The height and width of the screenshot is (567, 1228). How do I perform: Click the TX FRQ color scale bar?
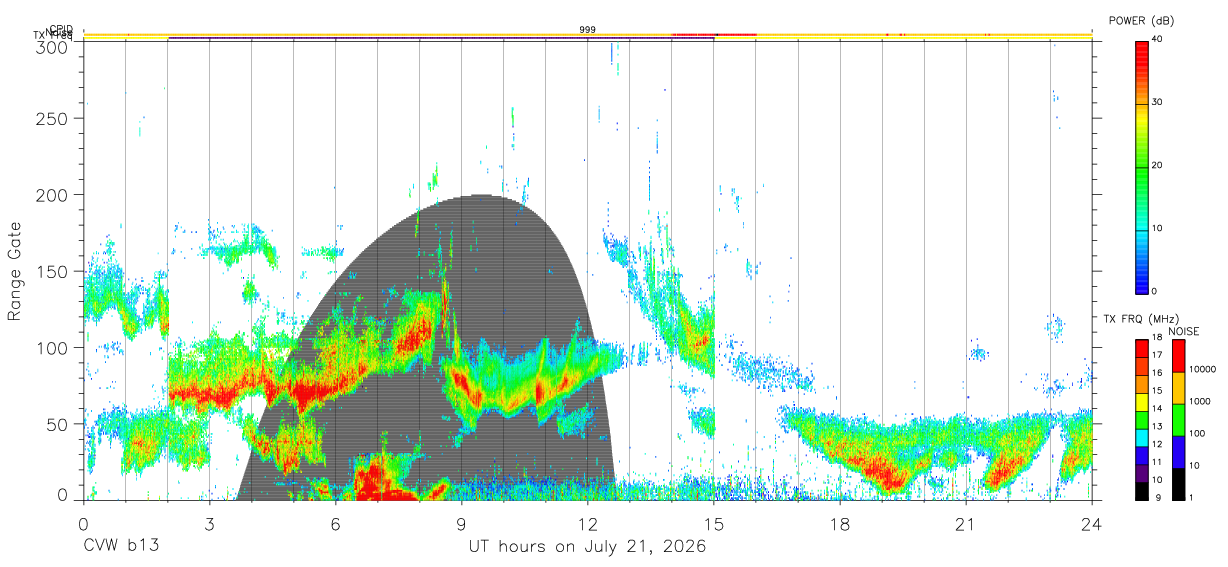click(1141, 420)
